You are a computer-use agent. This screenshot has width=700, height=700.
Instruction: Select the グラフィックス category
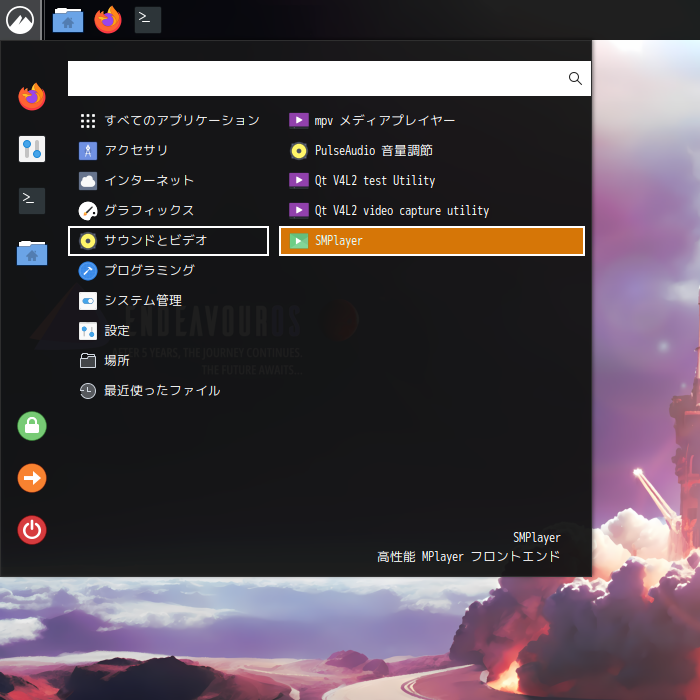[x=169, y=211]
